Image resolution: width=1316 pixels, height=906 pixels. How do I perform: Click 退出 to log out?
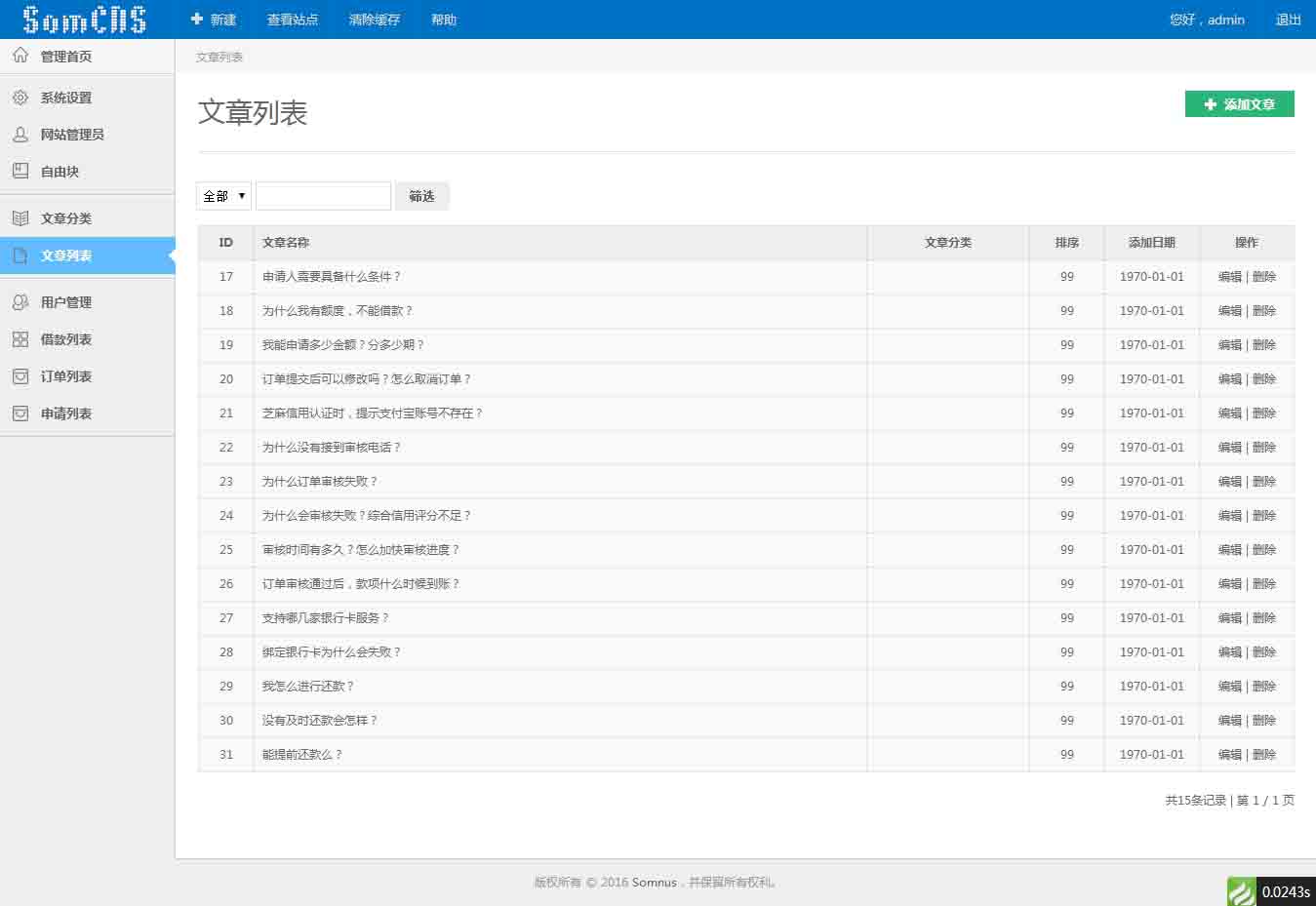click(x=1288, y=20)
